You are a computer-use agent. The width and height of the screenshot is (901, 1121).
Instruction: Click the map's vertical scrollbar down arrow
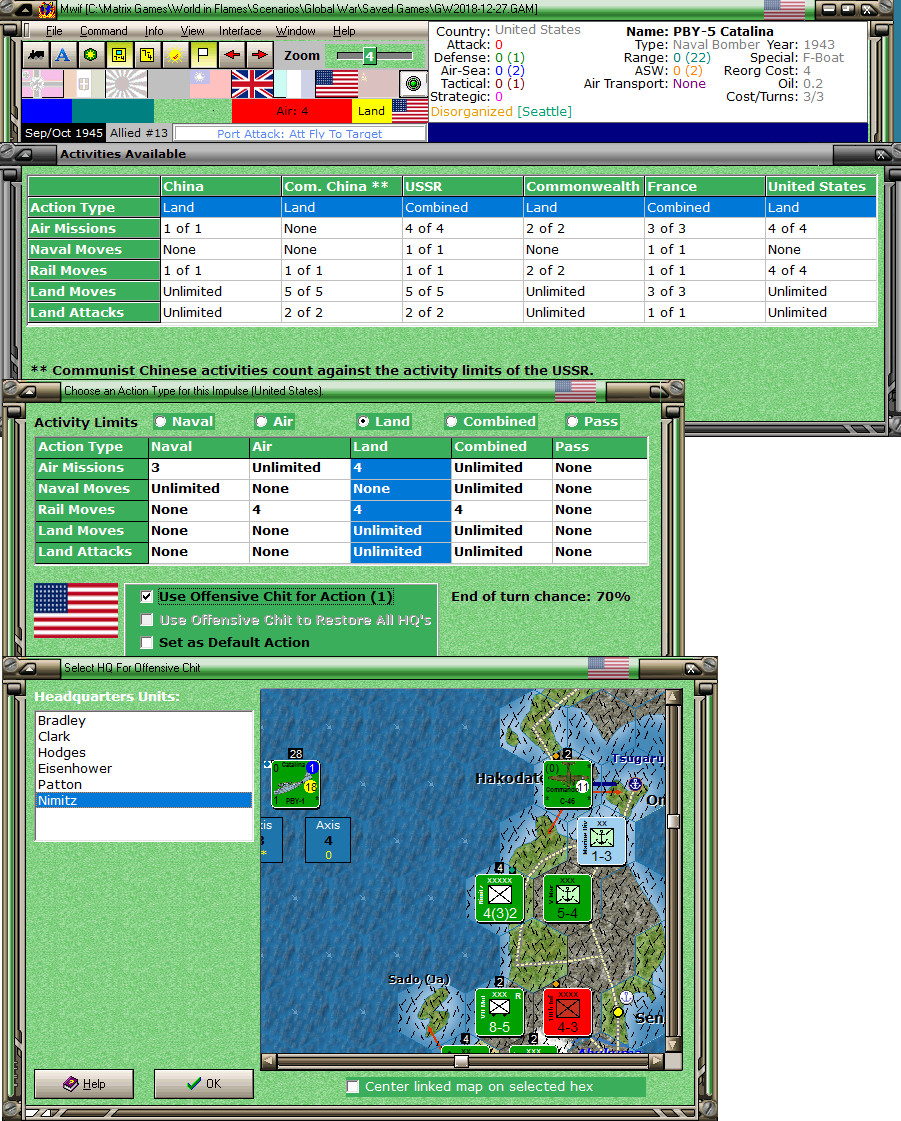click(673, 1045)
